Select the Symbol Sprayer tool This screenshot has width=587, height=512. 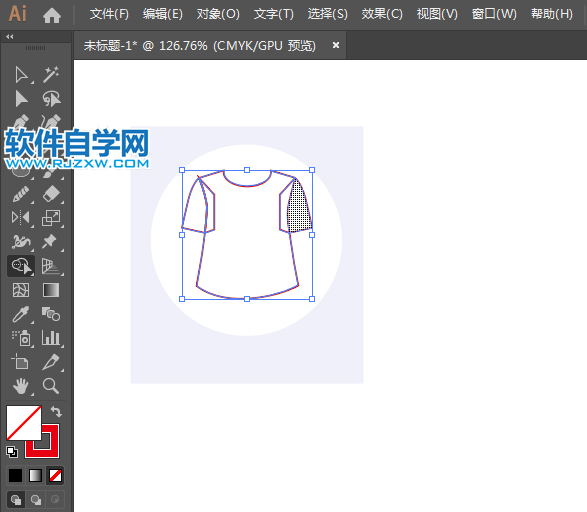pyautogui.click(x=21, y=338)
